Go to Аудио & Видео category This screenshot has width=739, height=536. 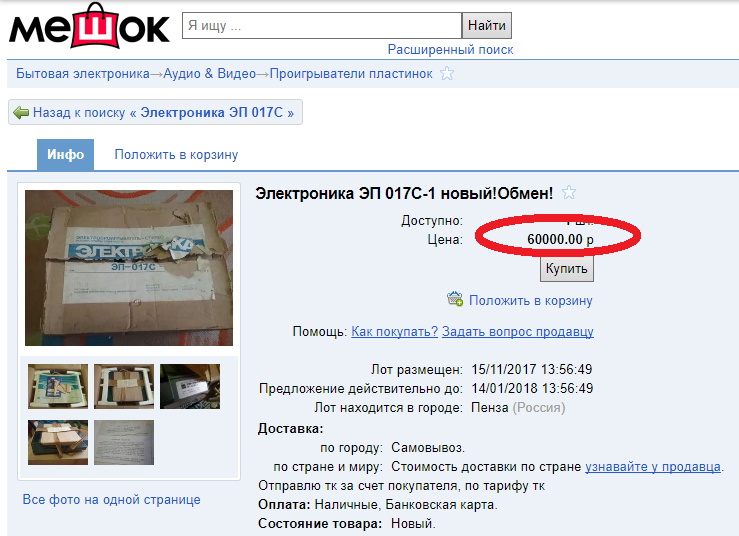209,74
